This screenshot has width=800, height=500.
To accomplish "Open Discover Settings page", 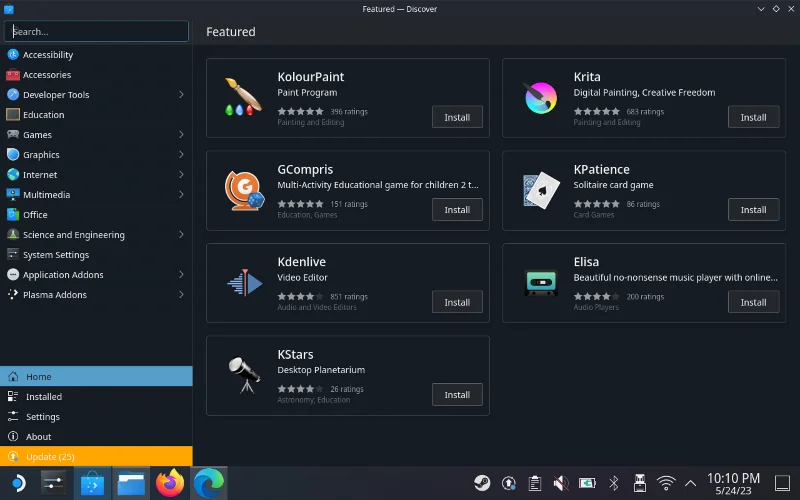I will pyautogui.click(x=96, y=416).
